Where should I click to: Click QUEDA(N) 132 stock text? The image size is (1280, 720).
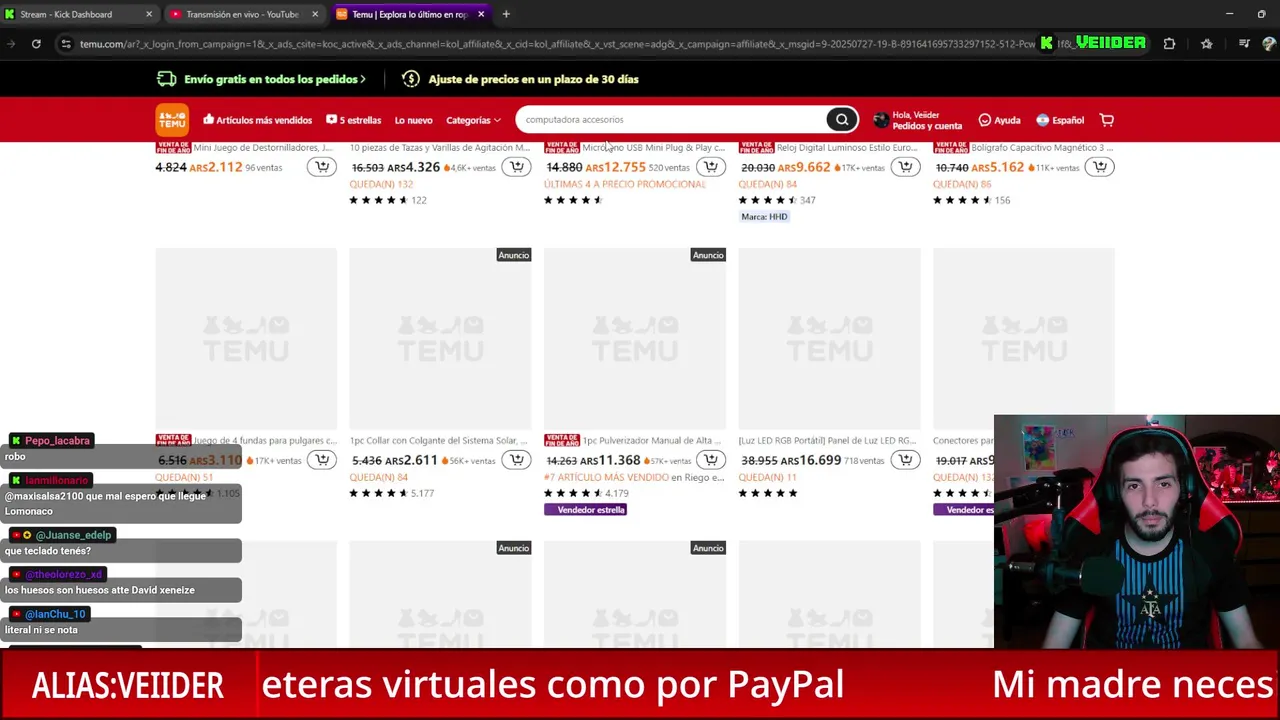click(x=381, y=184)
